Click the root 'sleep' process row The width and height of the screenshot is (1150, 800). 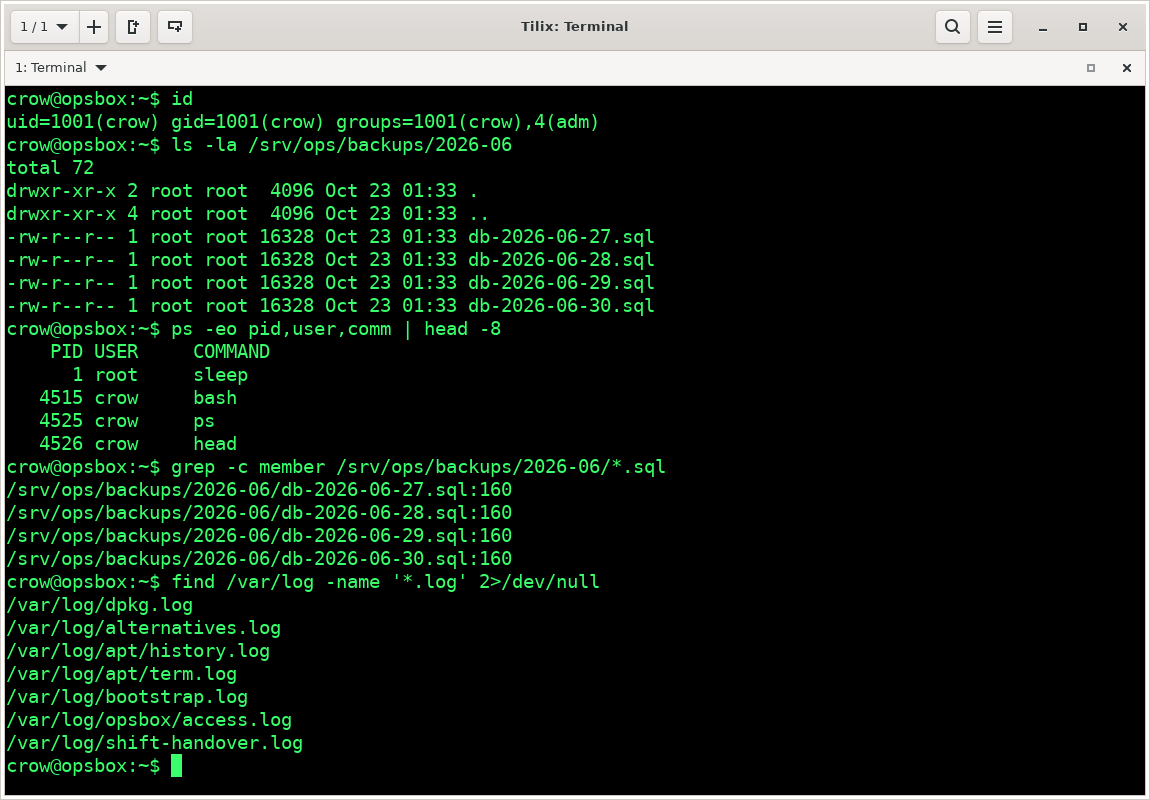[160, 375]
